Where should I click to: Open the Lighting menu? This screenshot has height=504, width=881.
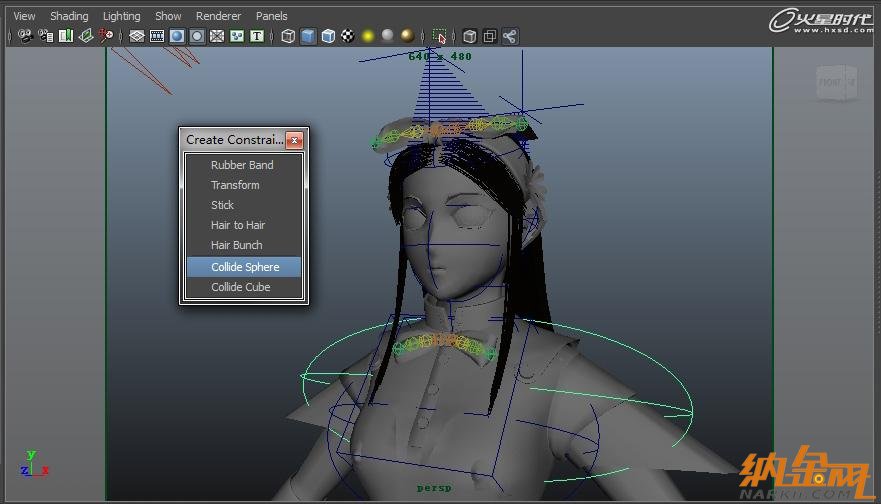121,16
